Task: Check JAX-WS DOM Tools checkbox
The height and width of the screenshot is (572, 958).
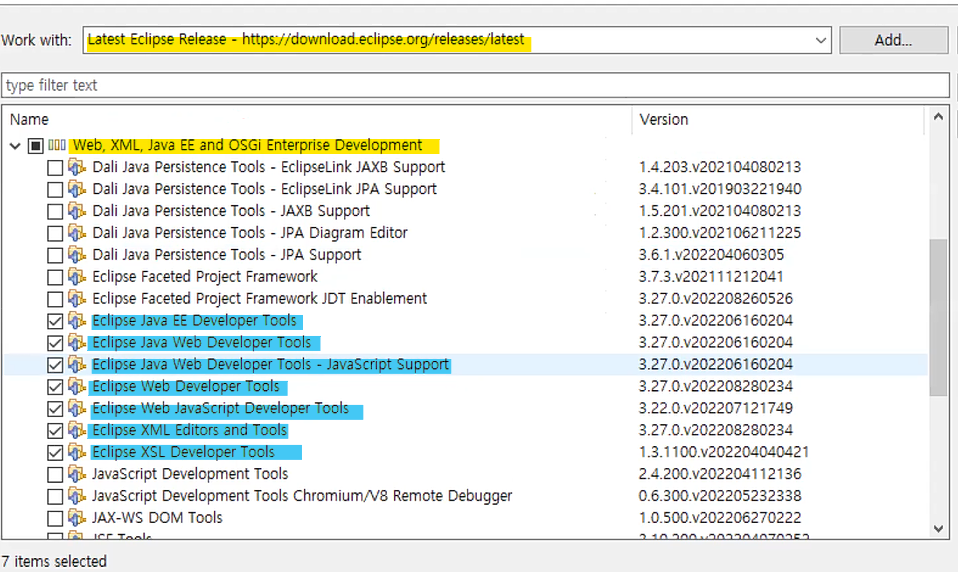Action: (55, 518)
